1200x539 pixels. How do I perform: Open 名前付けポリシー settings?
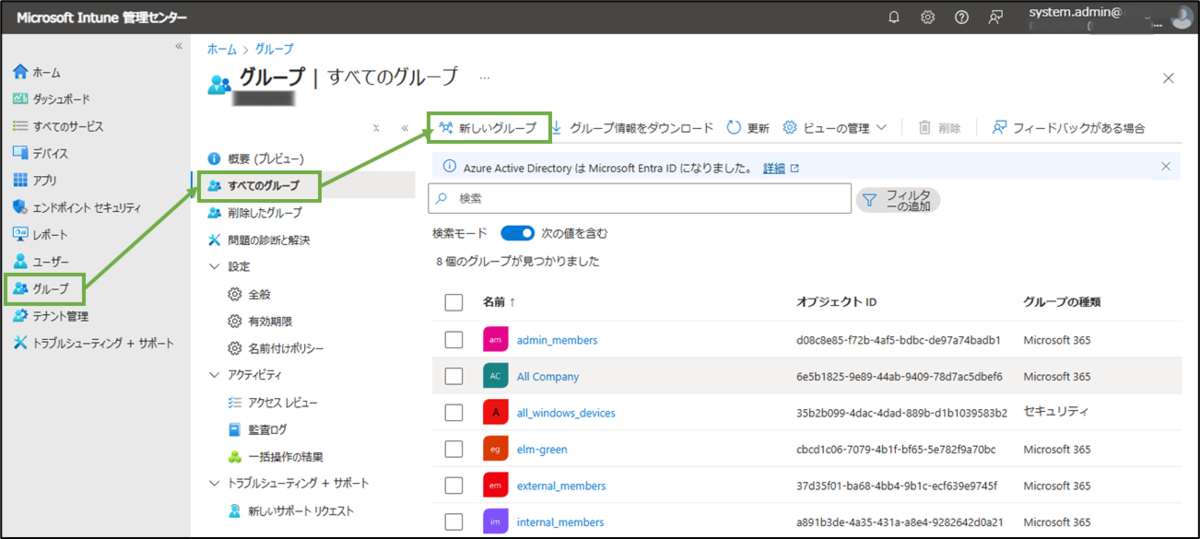[274, 348]
